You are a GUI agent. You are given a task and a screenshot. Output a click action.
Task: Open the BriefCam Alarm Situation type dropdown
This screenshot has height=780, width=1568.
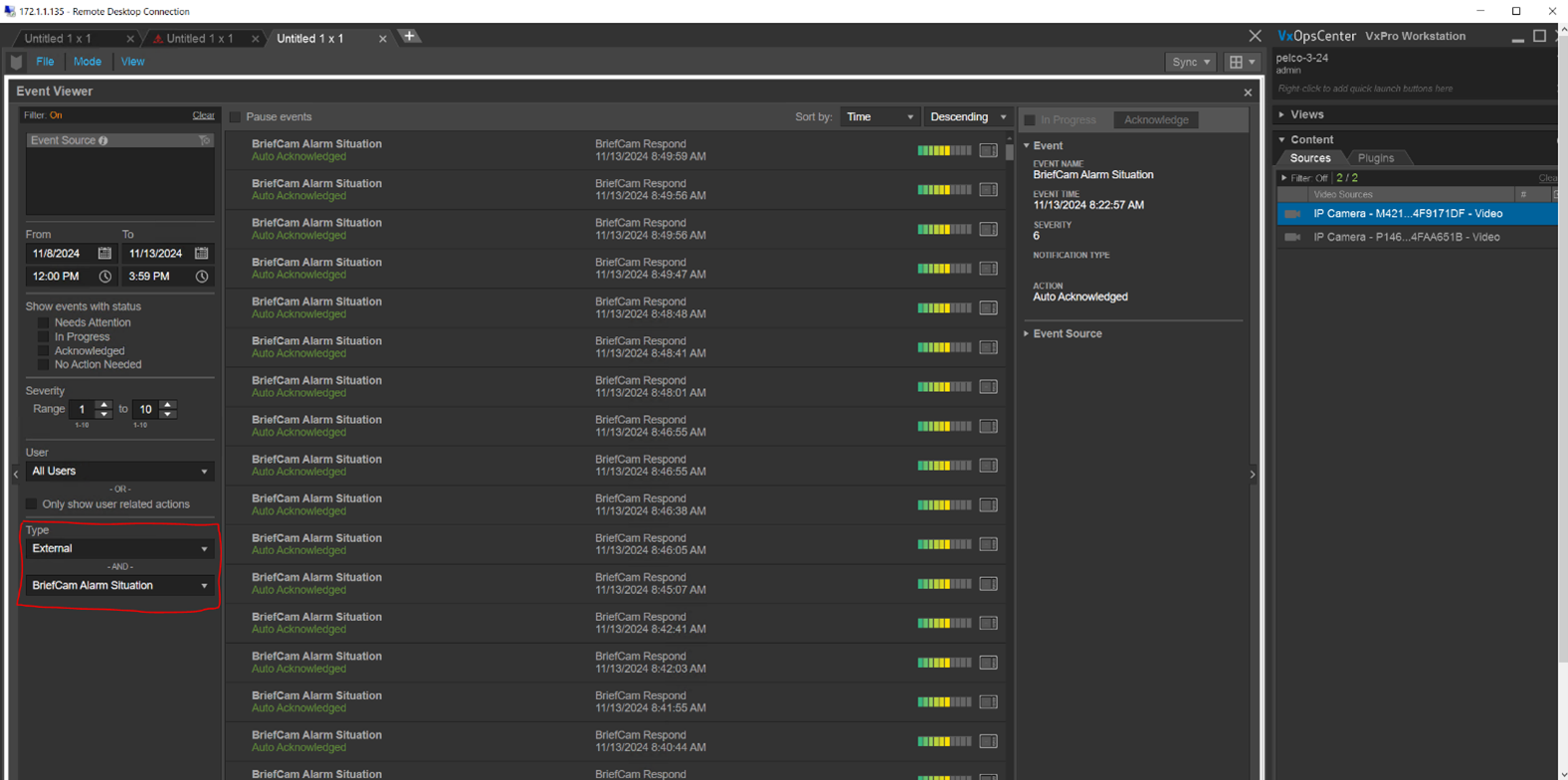tap(119, 586)
